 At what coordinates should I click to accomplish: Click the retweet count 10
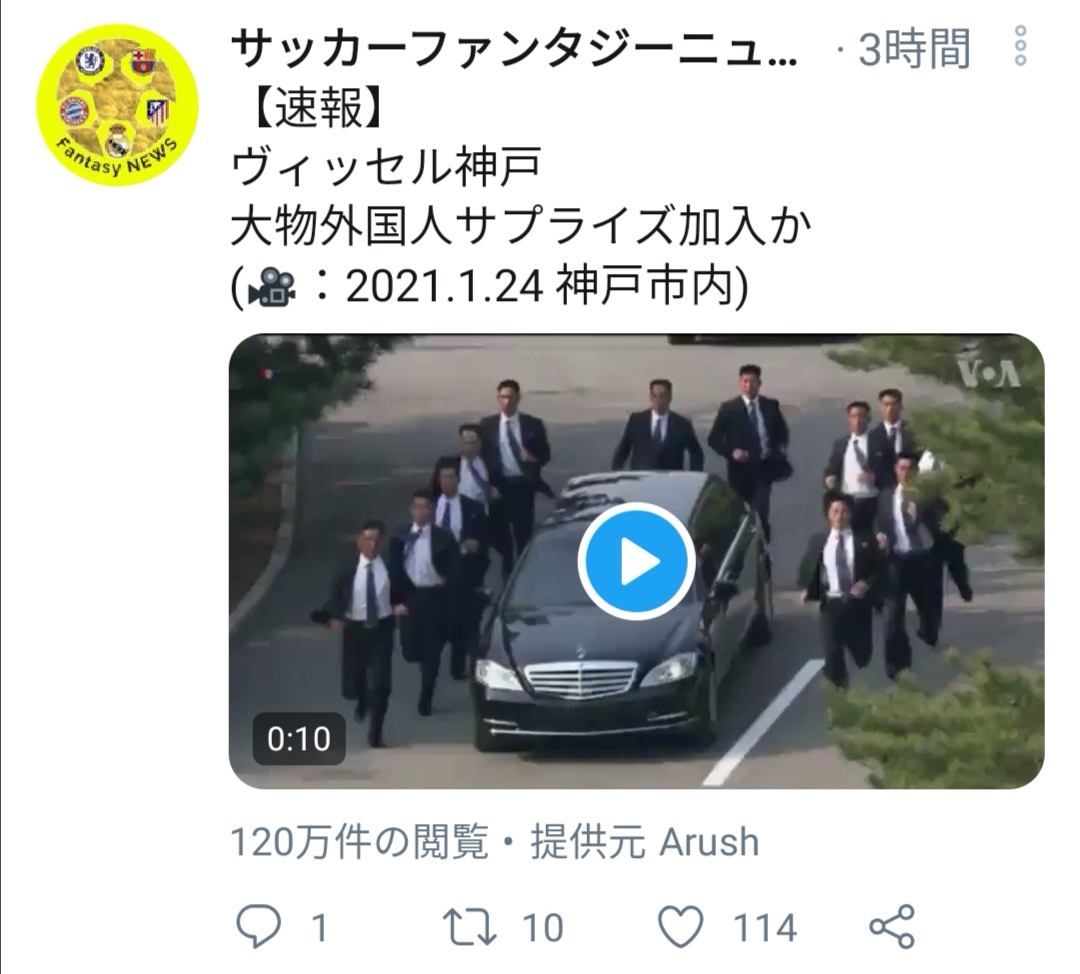(543, 927)
